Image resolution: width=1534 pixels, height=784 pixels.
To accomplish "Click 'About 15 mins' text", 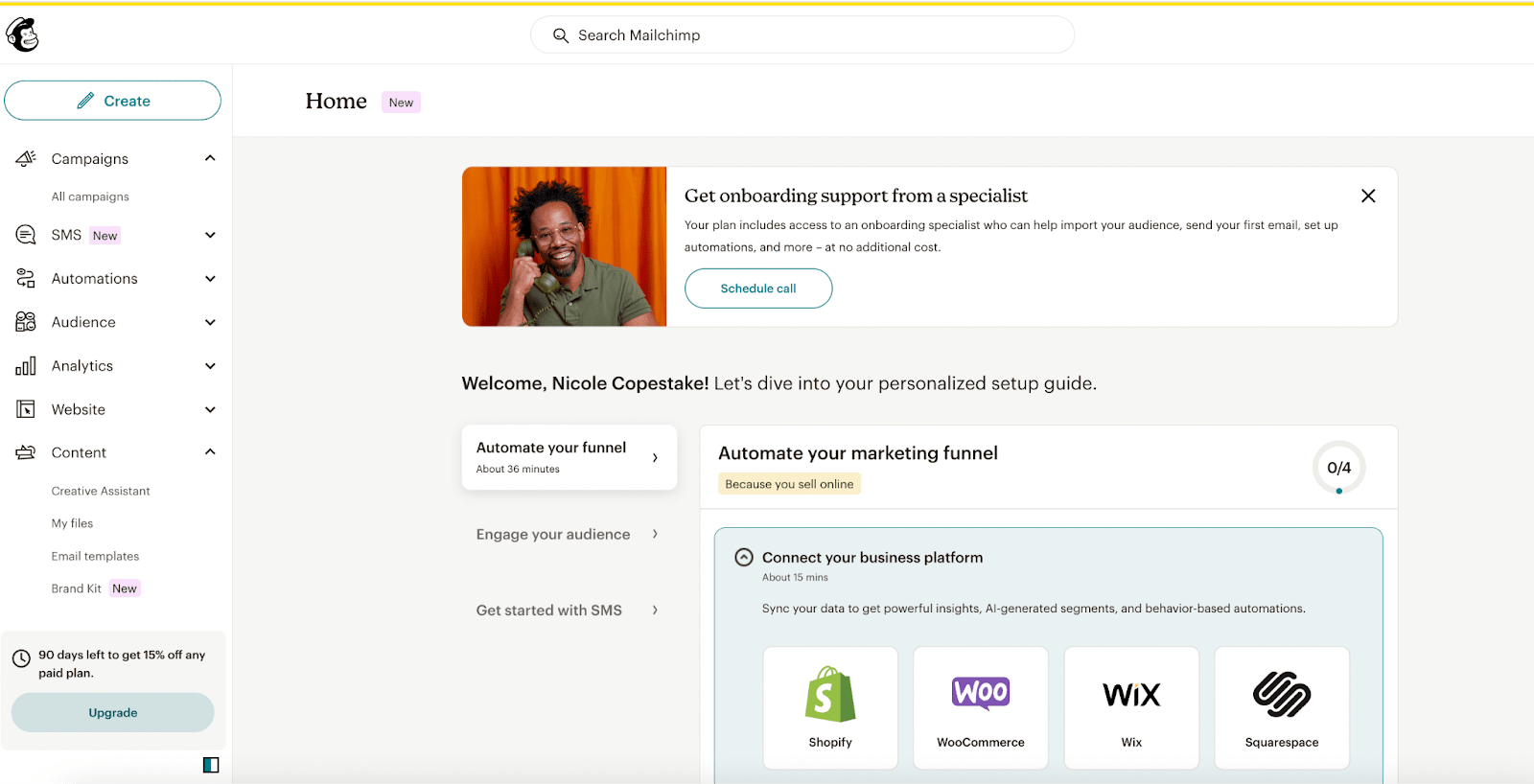I will click(795, 577).
